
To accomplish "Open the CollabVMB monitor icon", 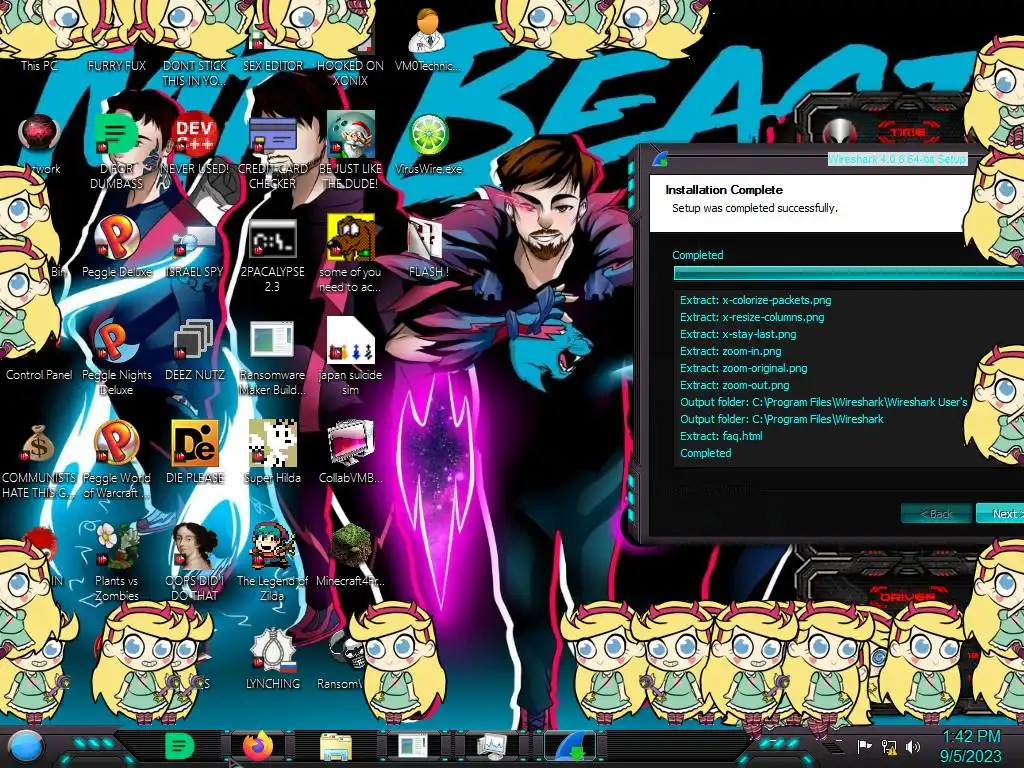I will 350,452.
